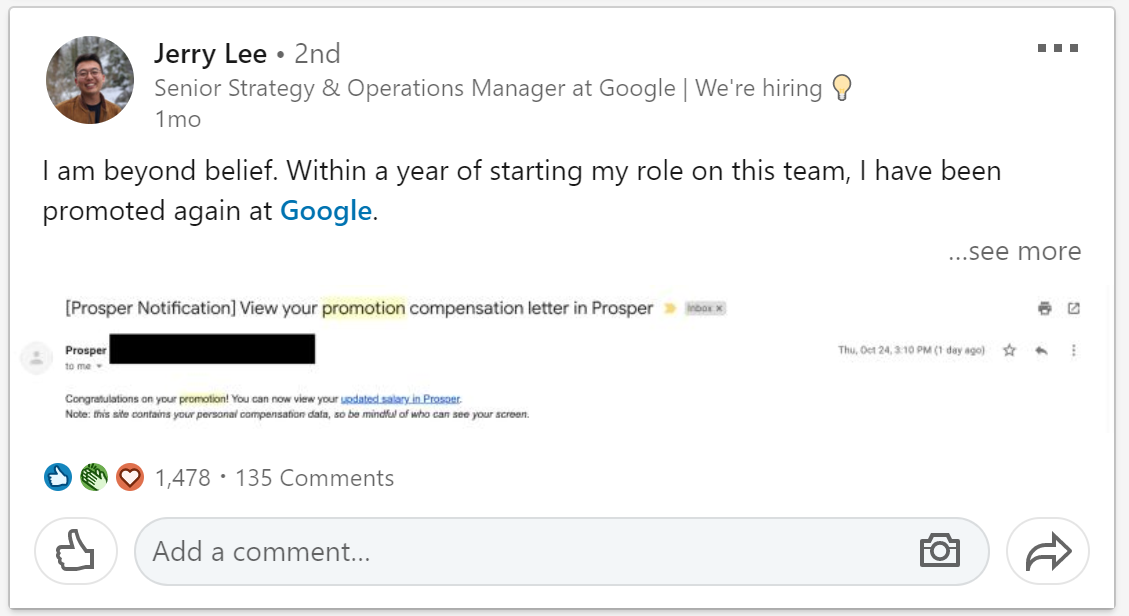1129x616 pixels.
Task: Remove the Inbox label with its x
Action: coord(719,308)
